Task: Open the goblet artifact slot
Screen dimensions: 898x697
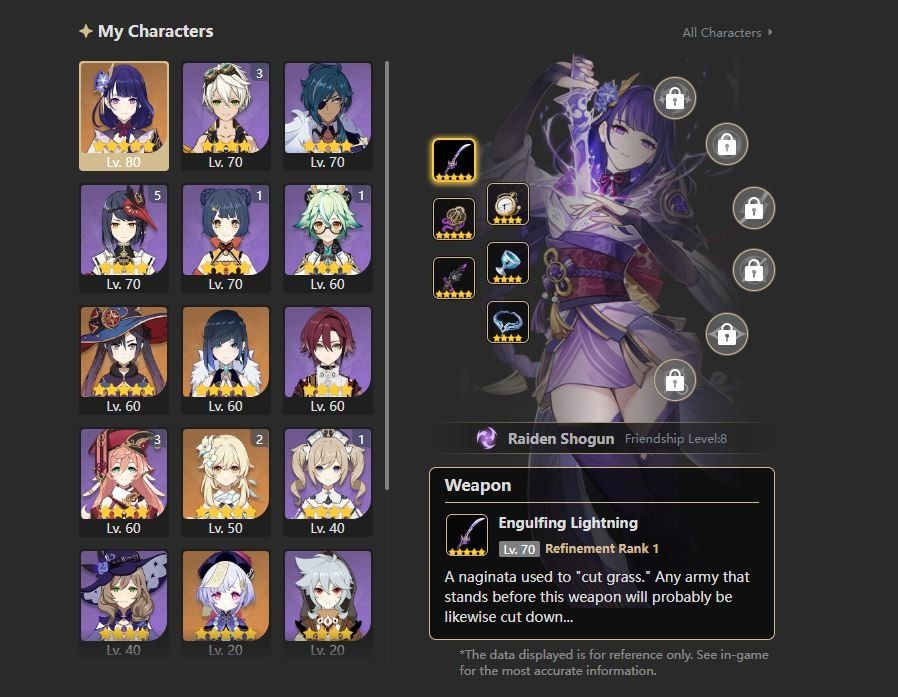Action: coord(507,263)
